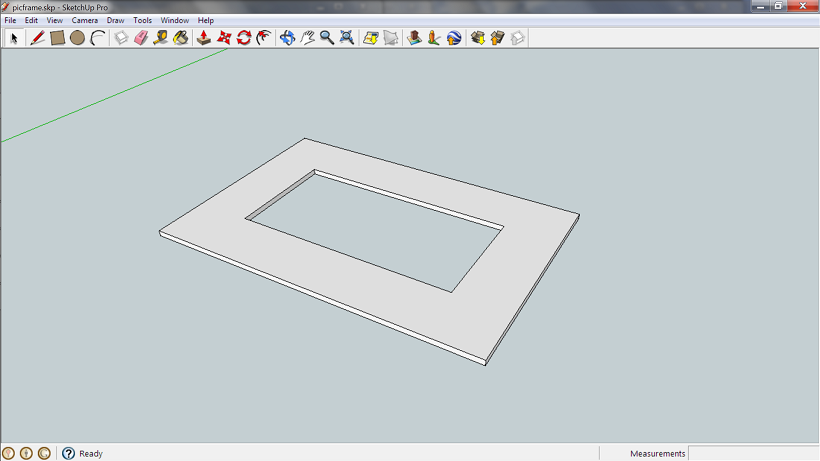Click the Add New Building icon
Screen dimensions: 820x461
[414, 38]
